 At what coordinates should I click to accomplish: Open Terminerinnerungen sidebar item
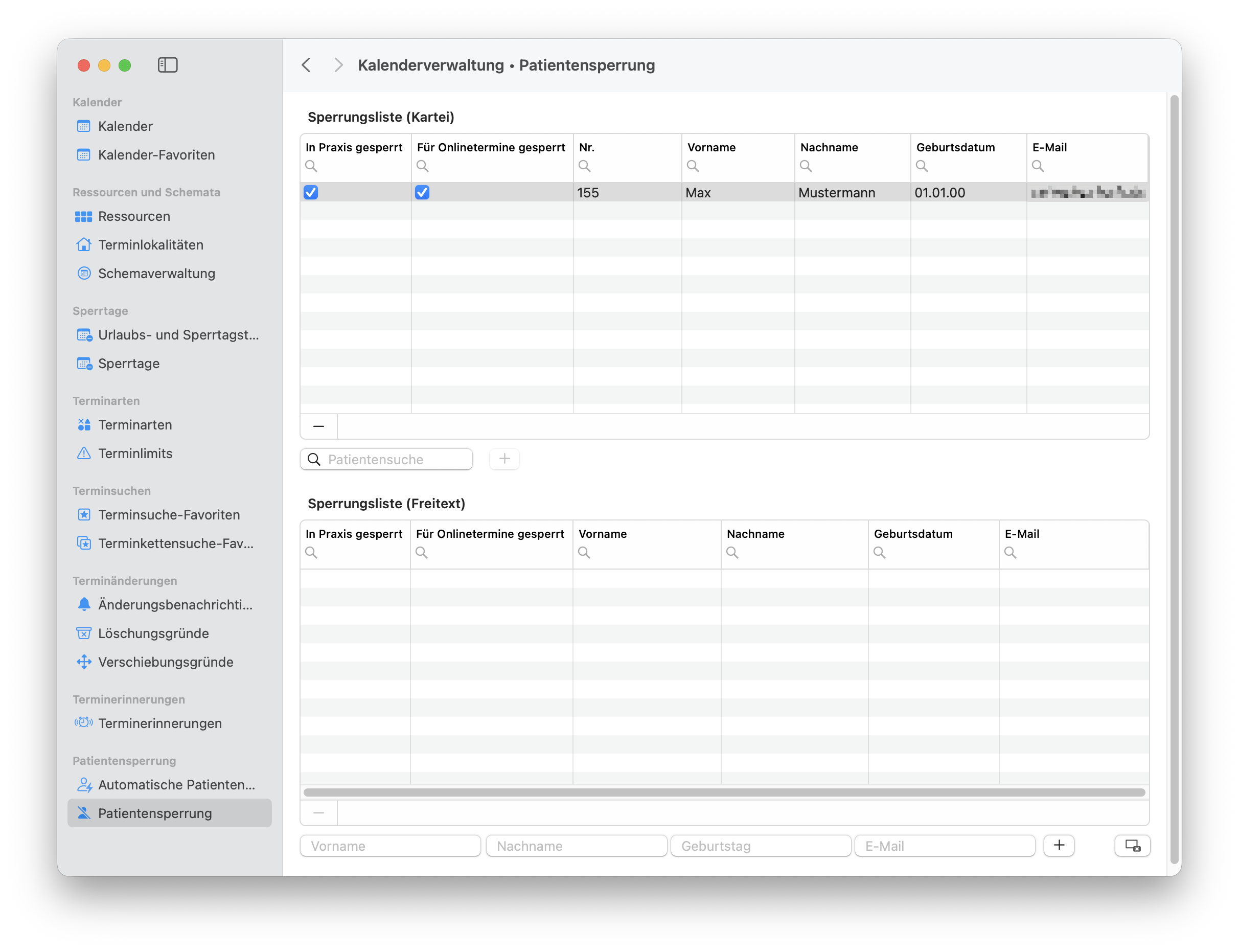(x=169, y=723)
